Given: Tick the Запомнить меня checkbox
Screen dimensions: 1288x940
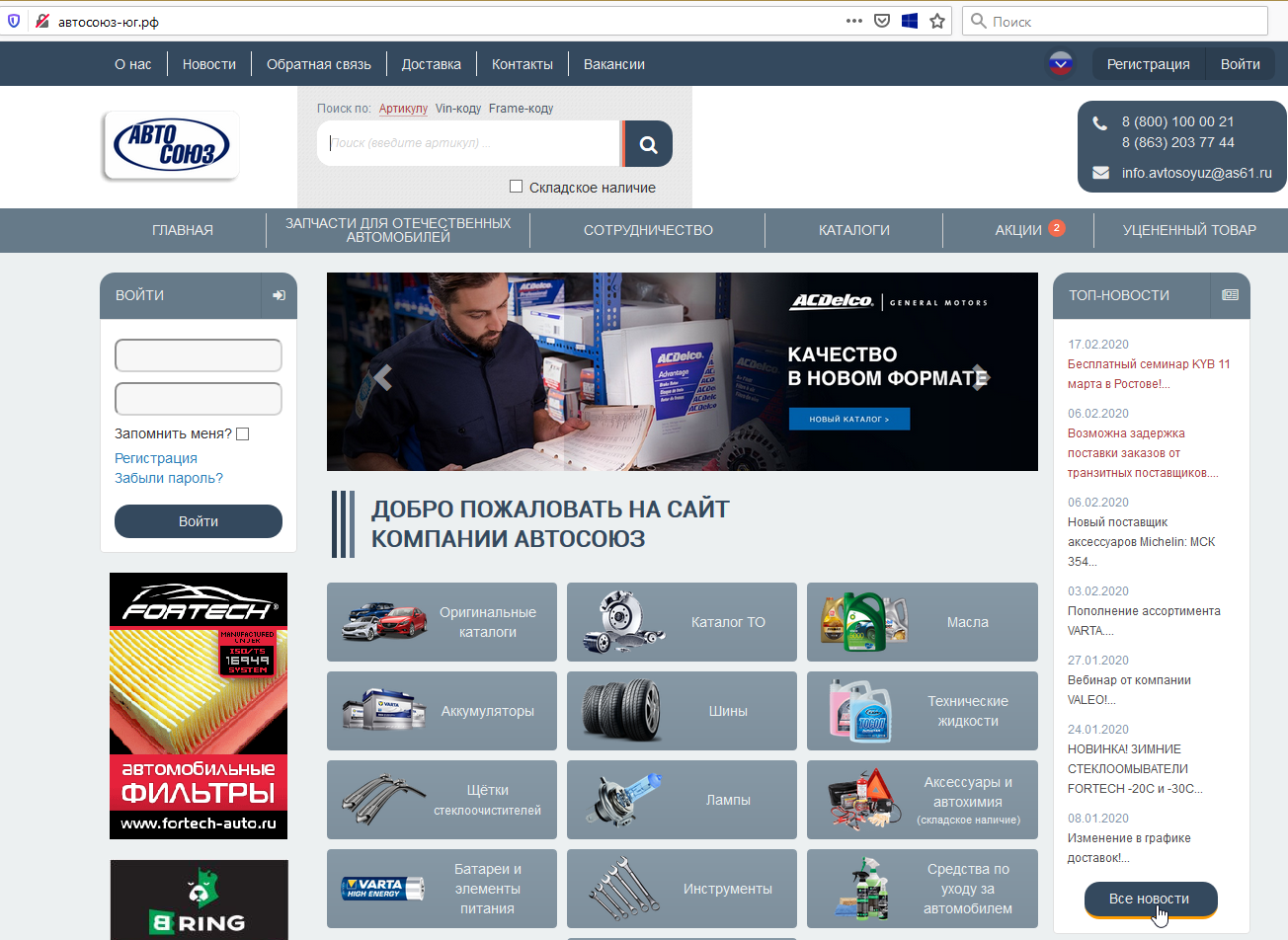Looking at the screenshot, I should [x=243, y=433].
